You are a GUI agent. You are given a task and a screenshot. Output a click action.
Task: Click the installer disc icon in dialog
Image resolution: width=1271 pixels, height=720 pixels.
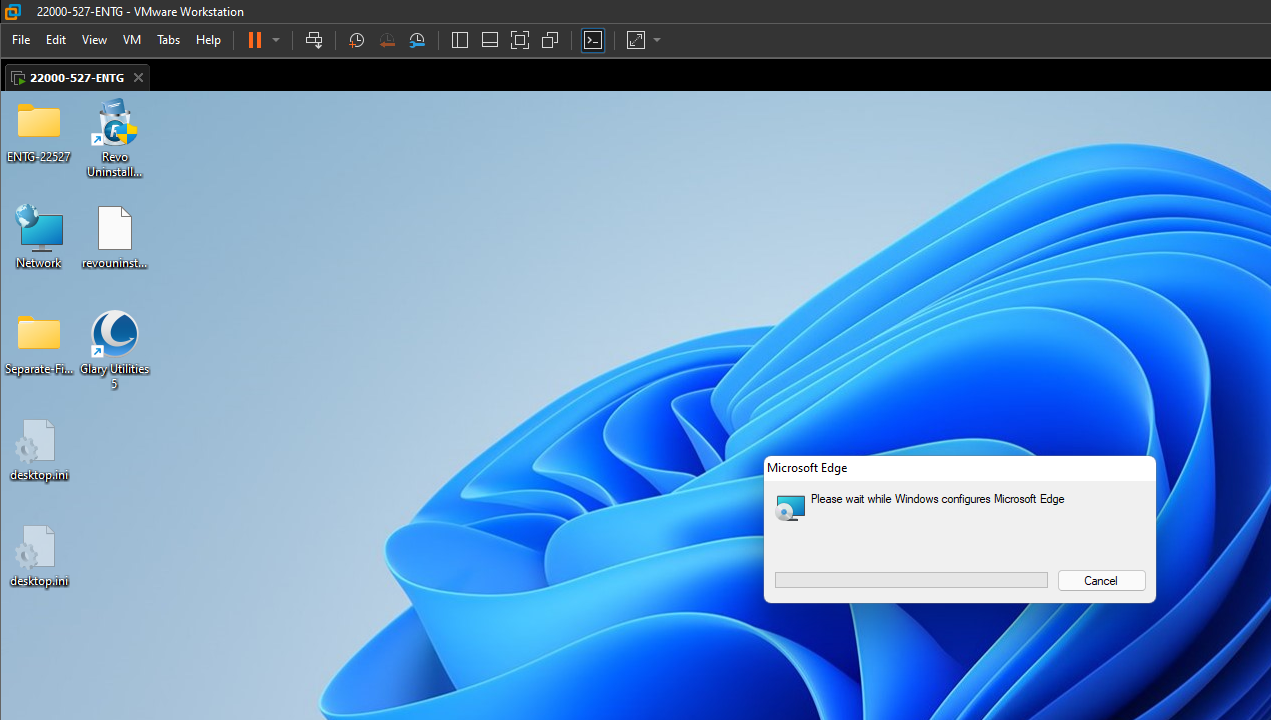pyautogui.click(x=790, y=508)
